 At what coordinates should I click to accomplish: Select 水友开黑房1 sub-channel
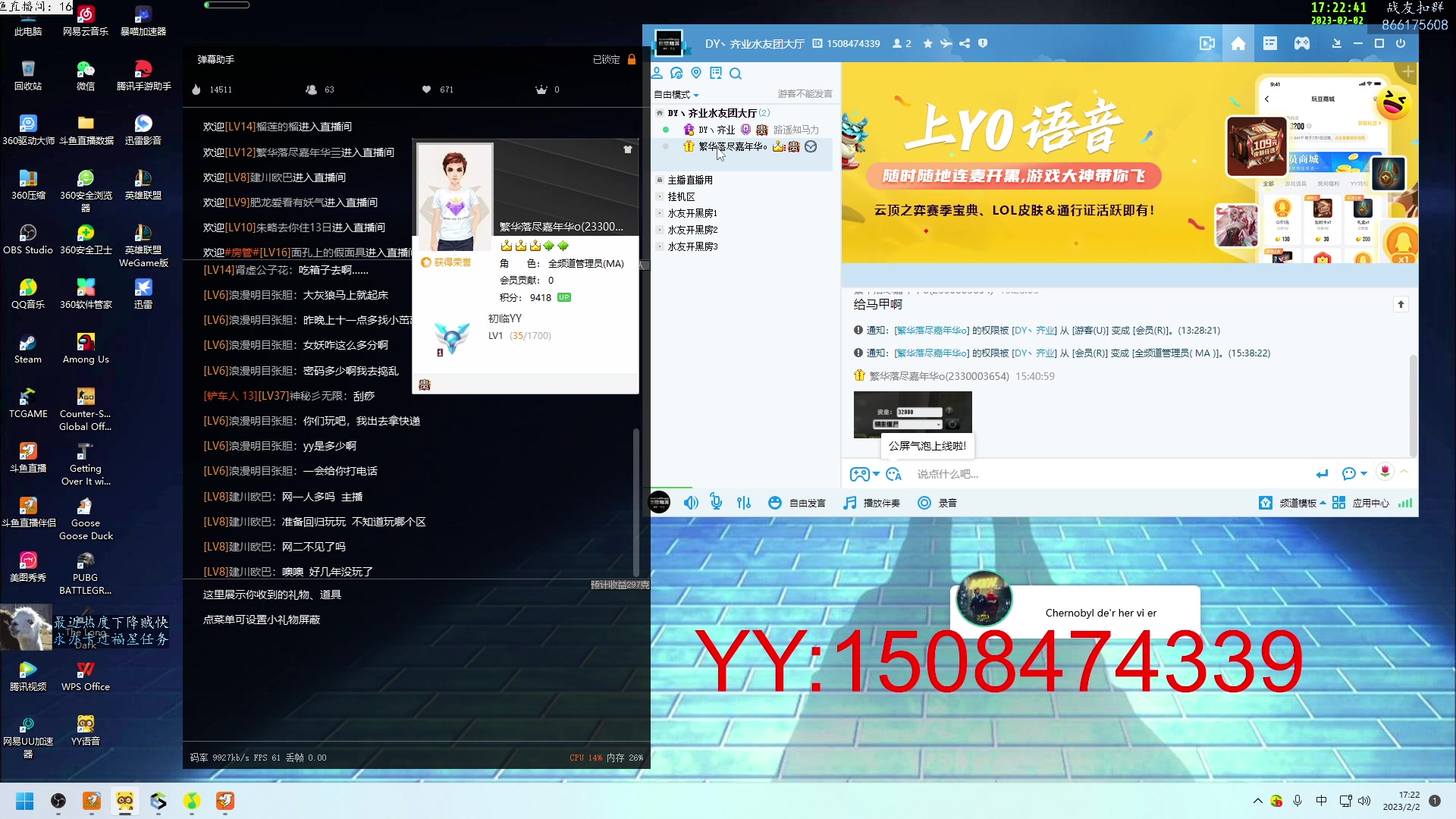(692, 213)
